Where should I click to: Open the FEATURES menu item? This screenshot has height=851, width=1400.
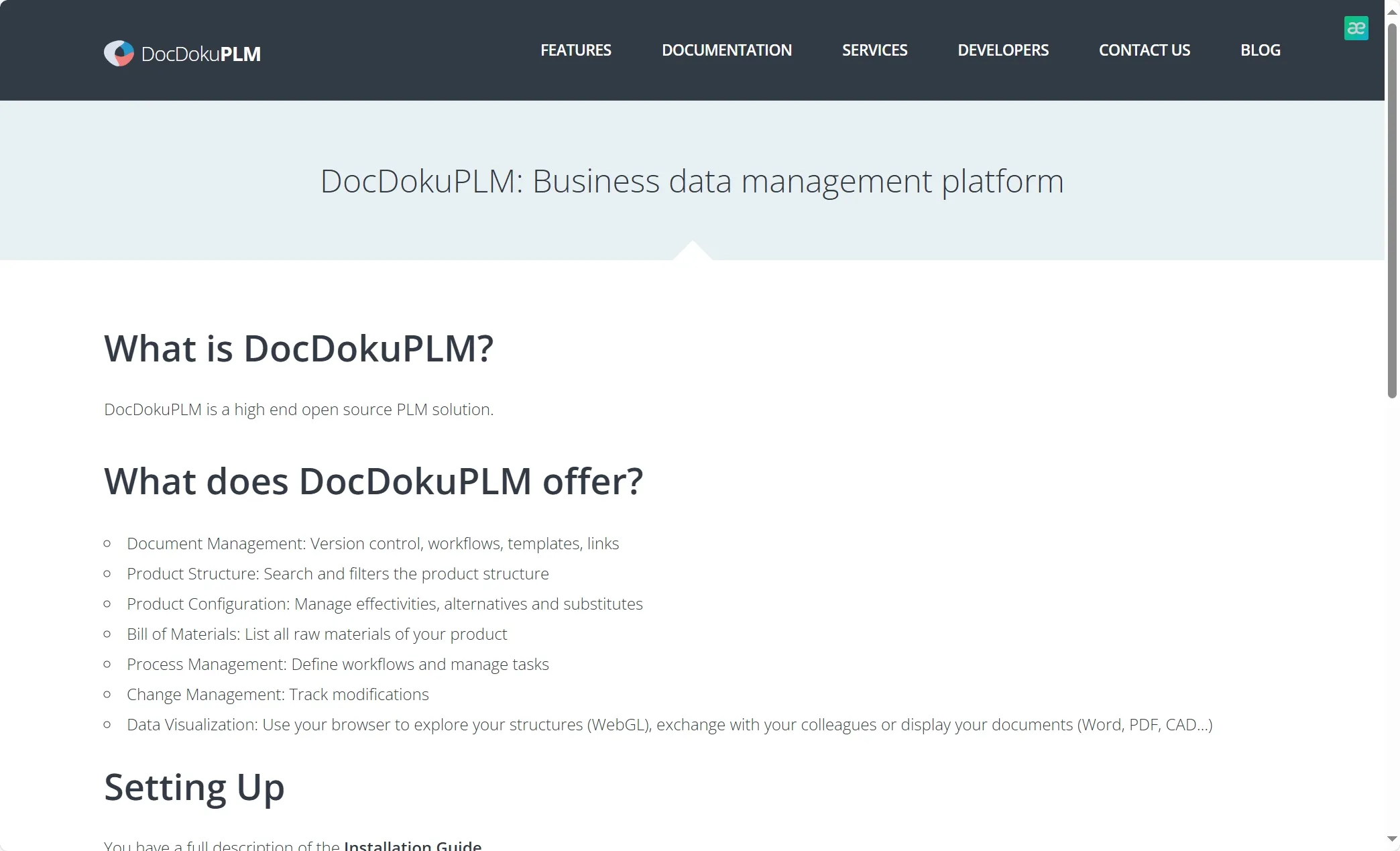pos(575,50)
